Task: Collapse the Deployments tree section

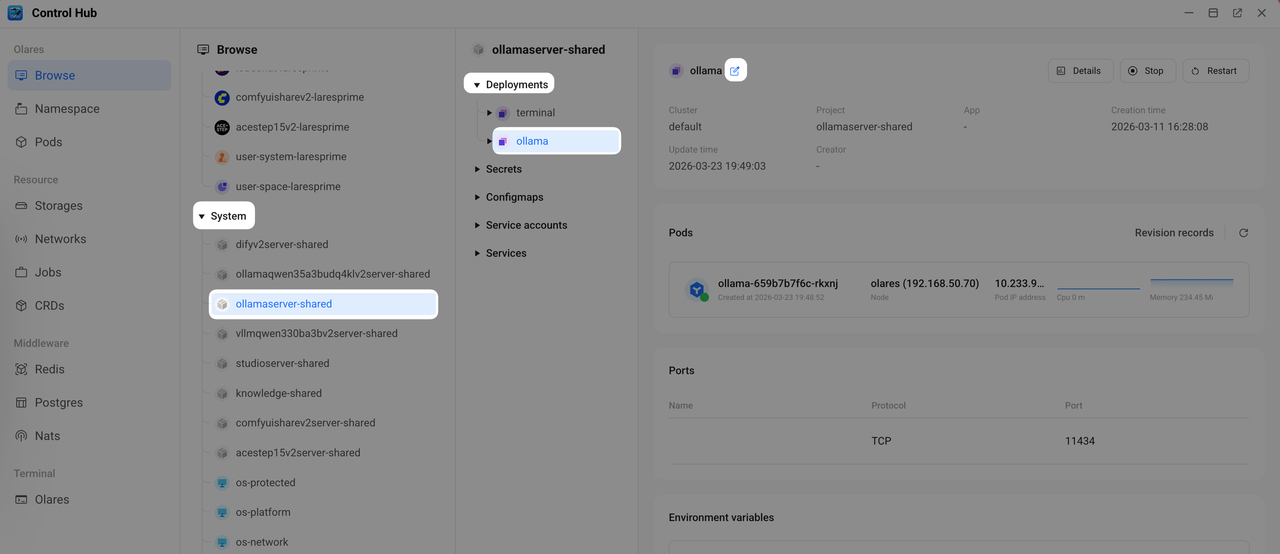Action: (x=477, y=85)
